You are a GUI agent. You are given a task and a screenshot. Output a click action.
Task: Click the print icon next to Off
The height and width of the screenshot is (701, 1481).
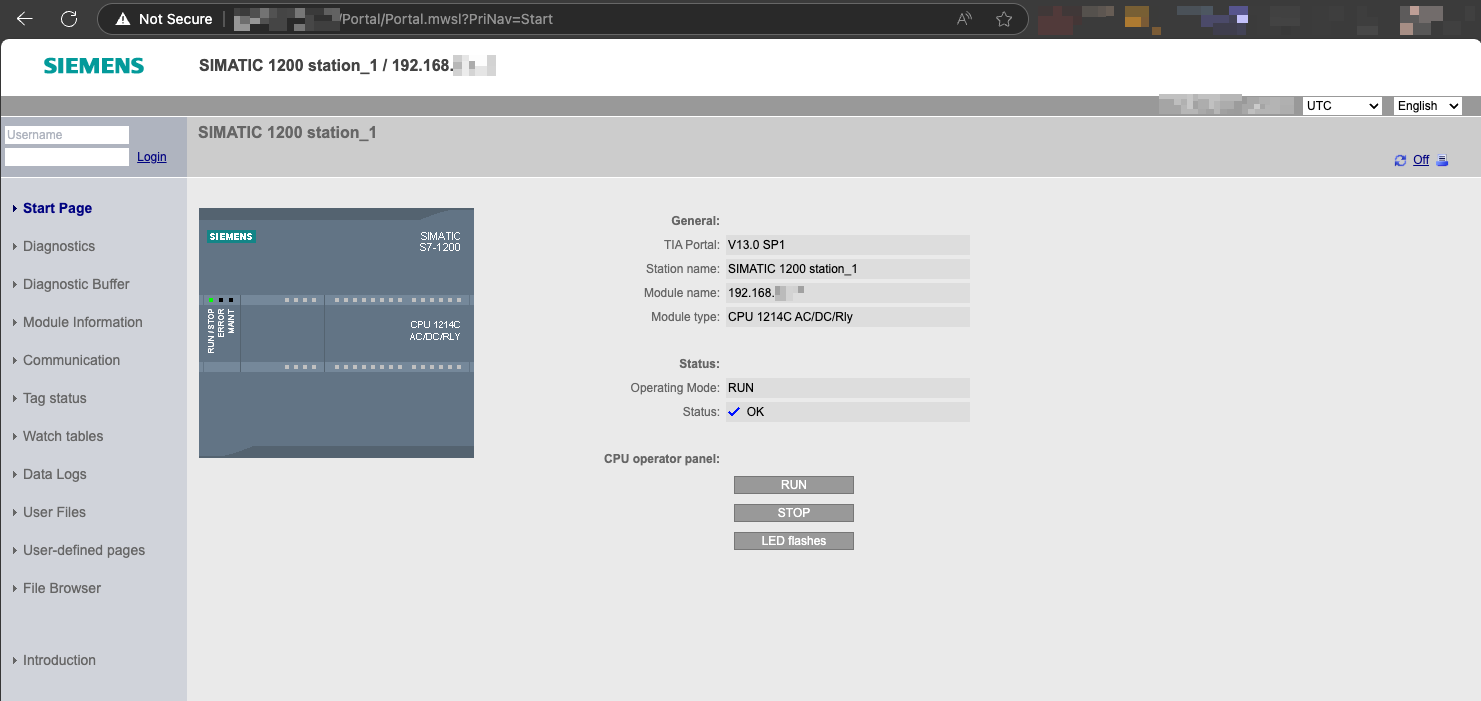(1442, 161)
